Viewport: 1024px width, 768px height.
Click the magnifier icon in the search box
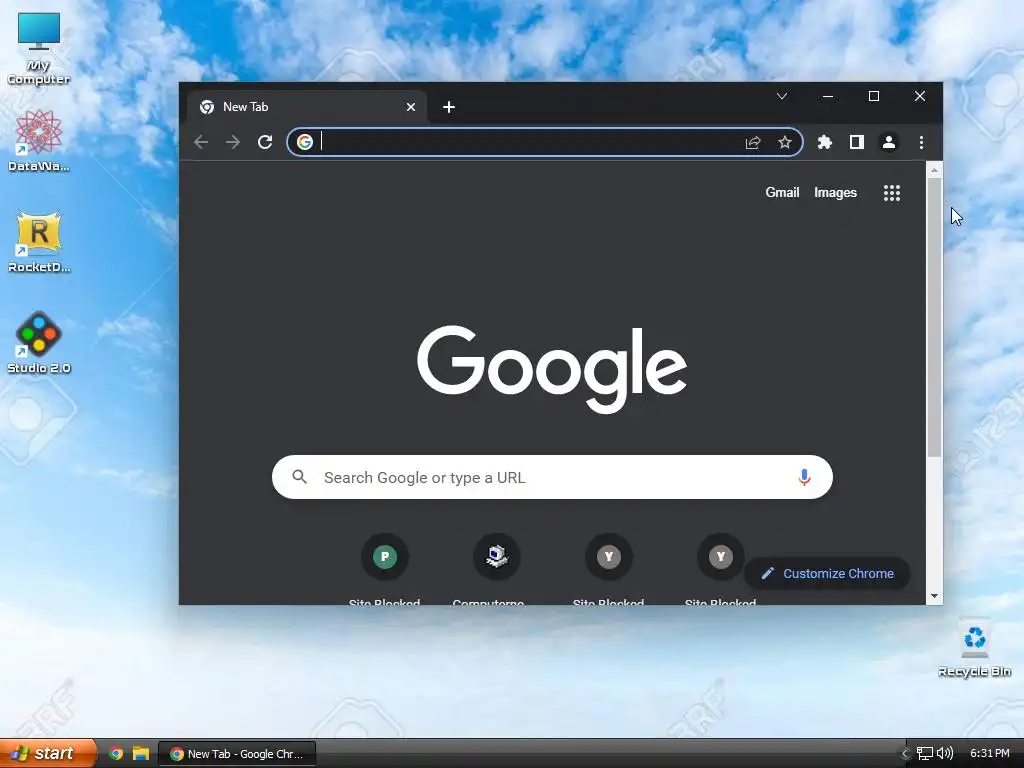tap(300, 477)
